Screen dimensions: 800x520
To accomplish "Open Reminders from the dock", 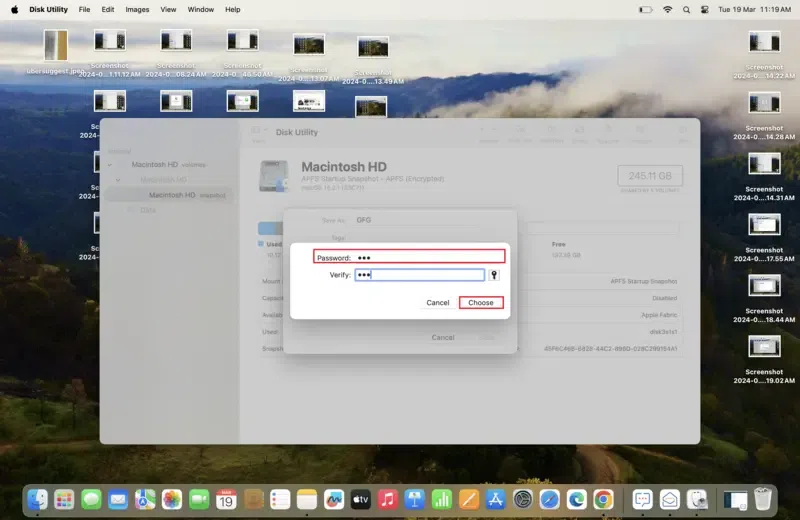I will [280, 500].
